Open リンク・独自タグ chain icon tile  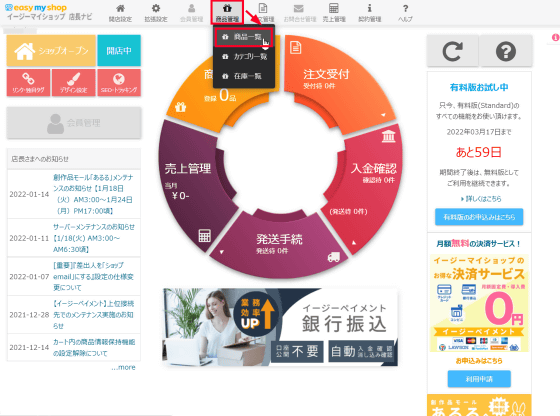(28, 83)
